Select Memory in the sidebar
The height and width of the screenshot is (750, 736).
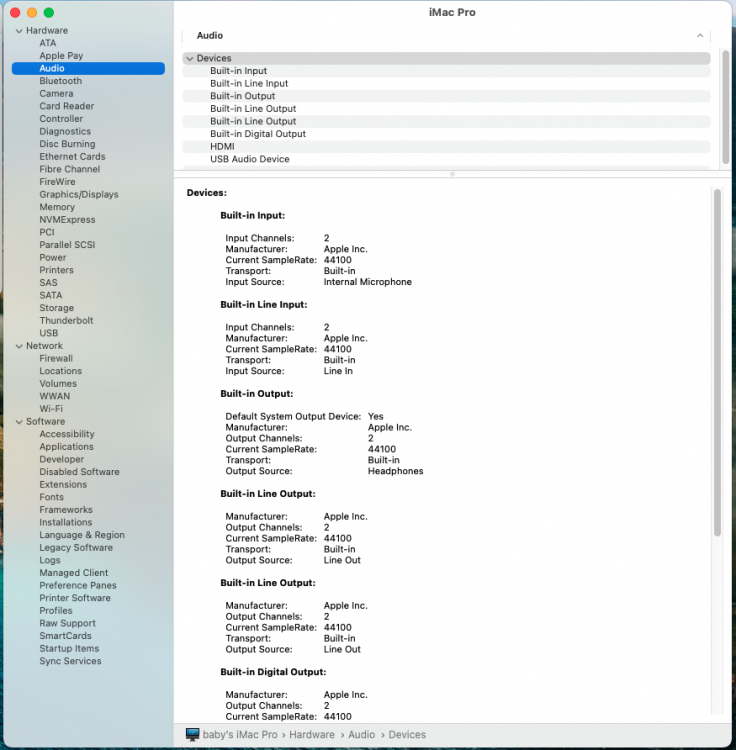click(57, 207)
